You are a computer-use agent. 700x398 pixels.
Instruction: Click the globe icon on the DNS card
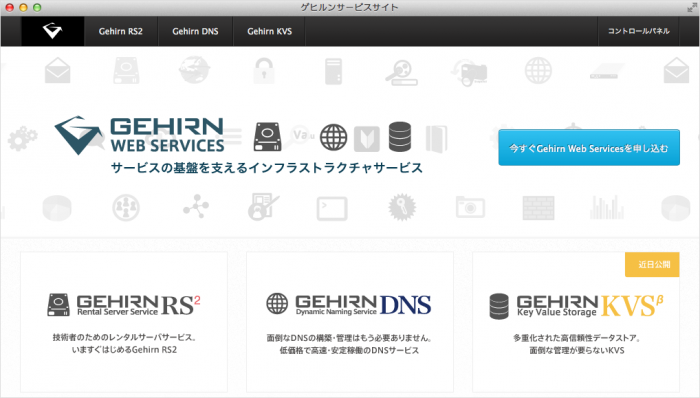277,304
